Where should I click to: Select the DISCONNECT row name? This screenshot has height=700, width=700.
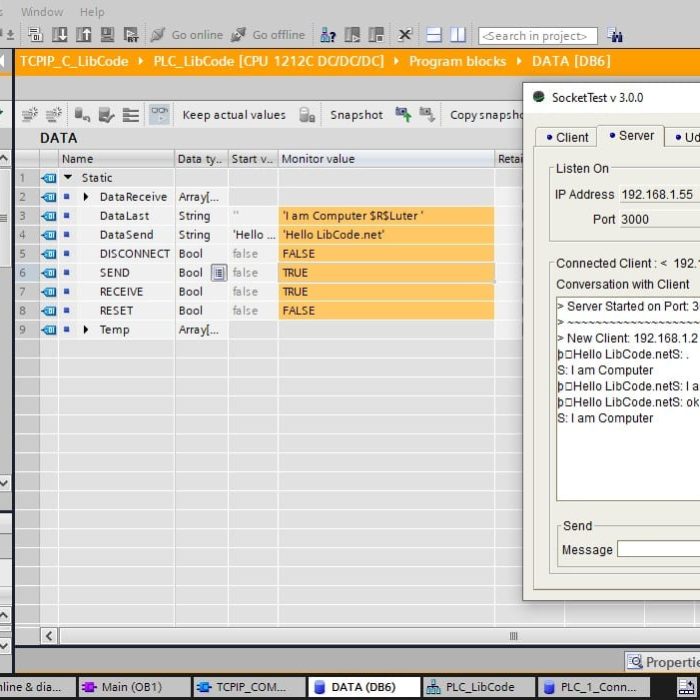134,254
